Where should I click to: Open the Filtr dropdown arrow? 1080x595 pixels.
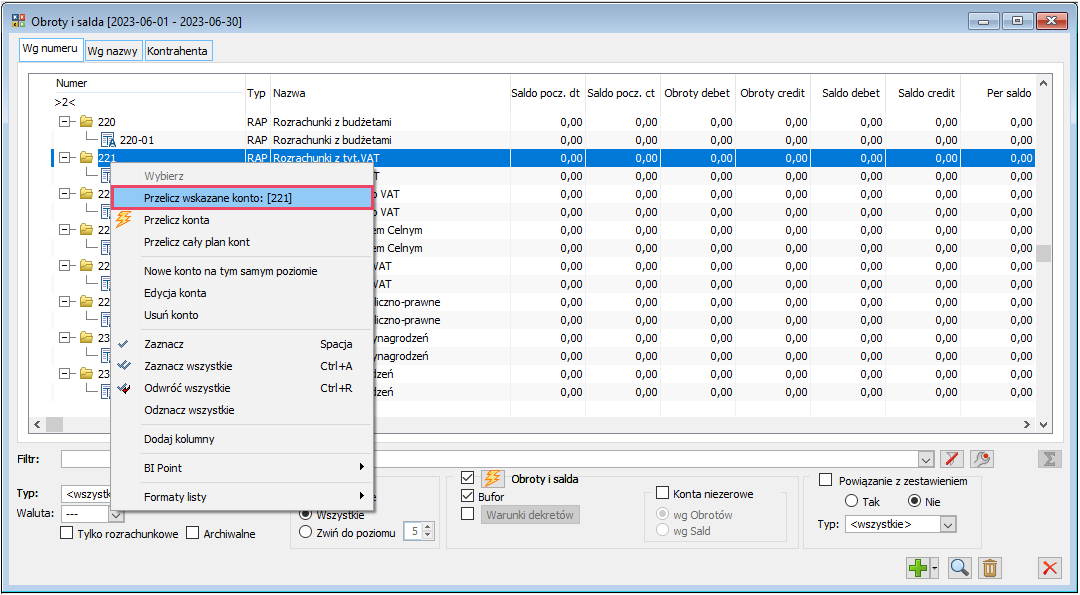coord(927,459)
